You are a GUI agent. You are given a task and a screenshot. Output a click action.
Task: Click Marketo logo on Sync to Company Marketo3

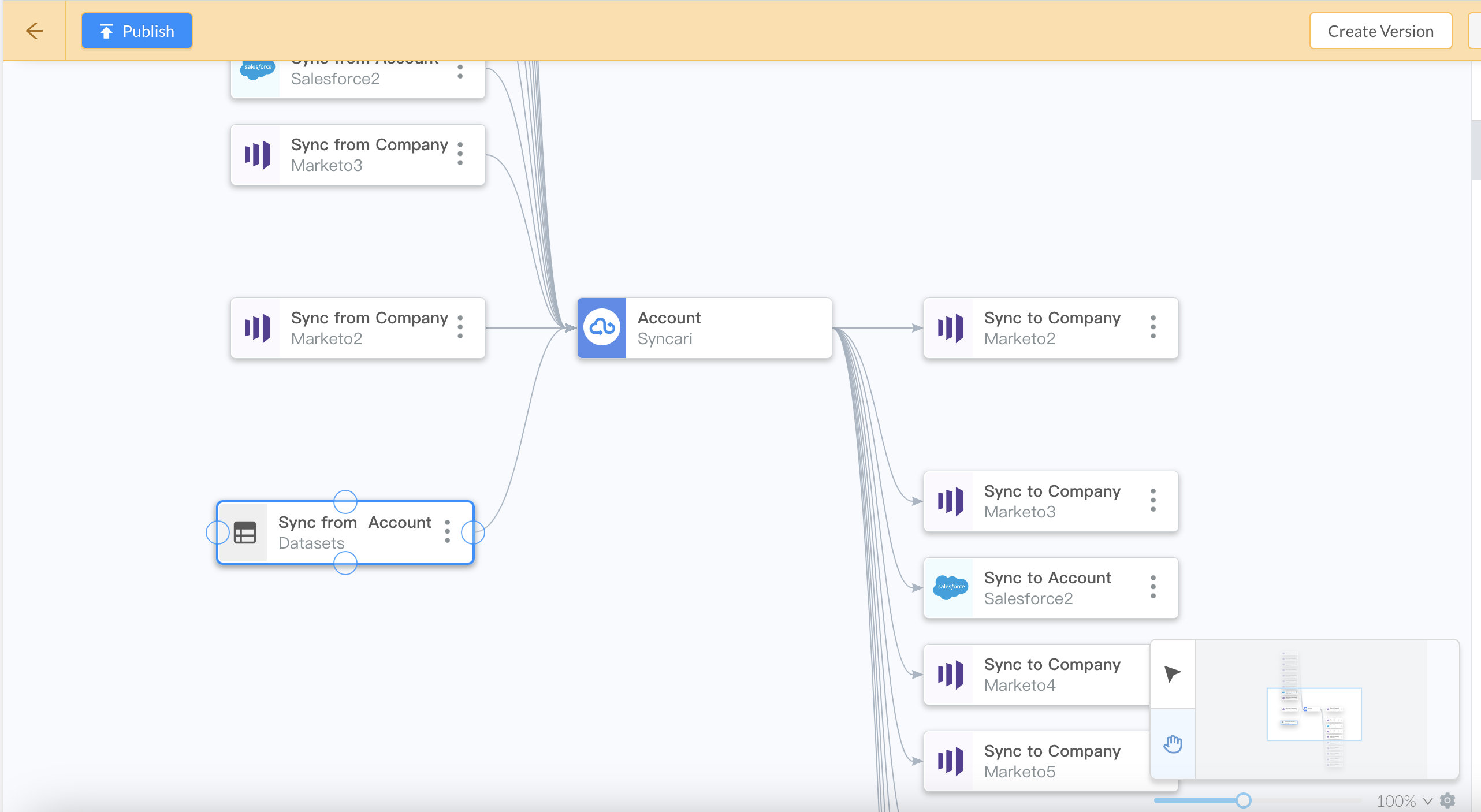point(950,501)
